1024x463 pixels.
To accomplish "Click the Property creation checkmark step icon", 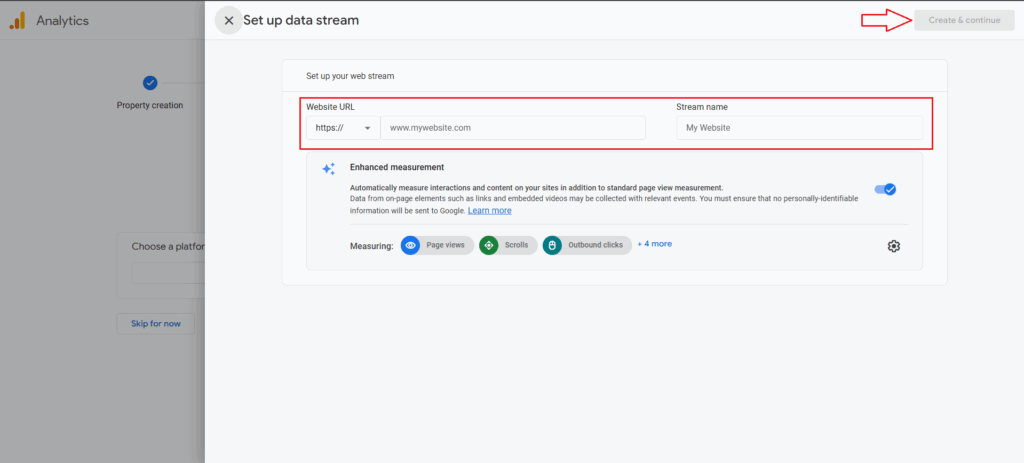I will pos(150,83).
